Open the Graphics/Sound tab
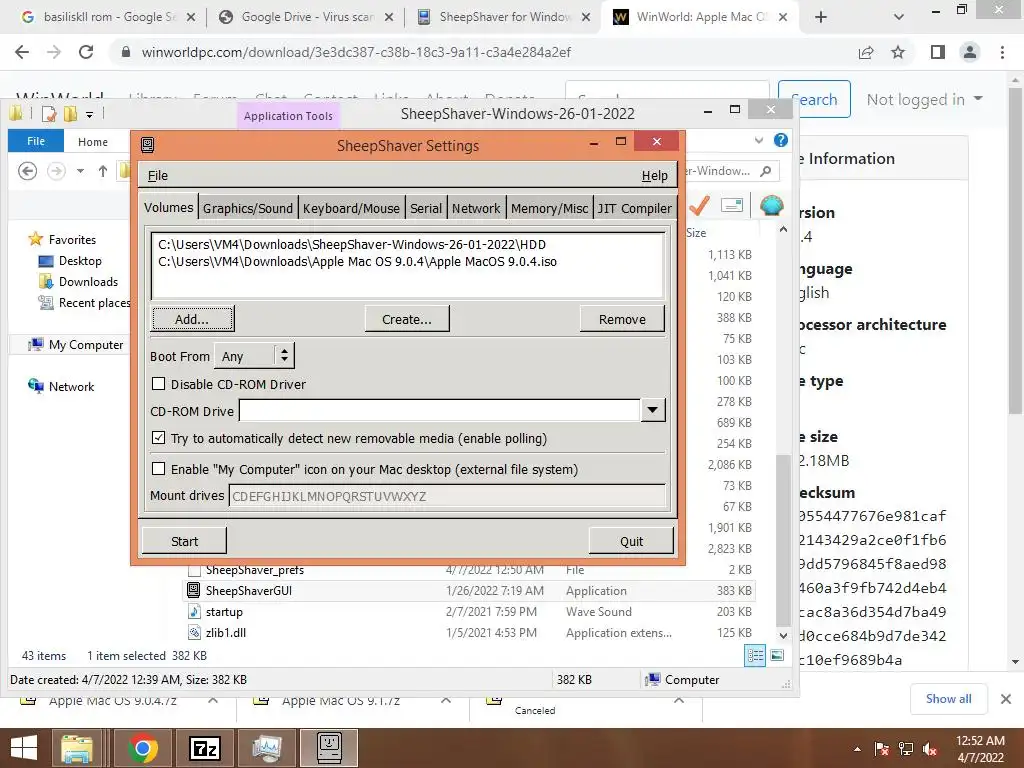Image resolution: width=1024 pixels, height=768 pixels. (248, 208)
